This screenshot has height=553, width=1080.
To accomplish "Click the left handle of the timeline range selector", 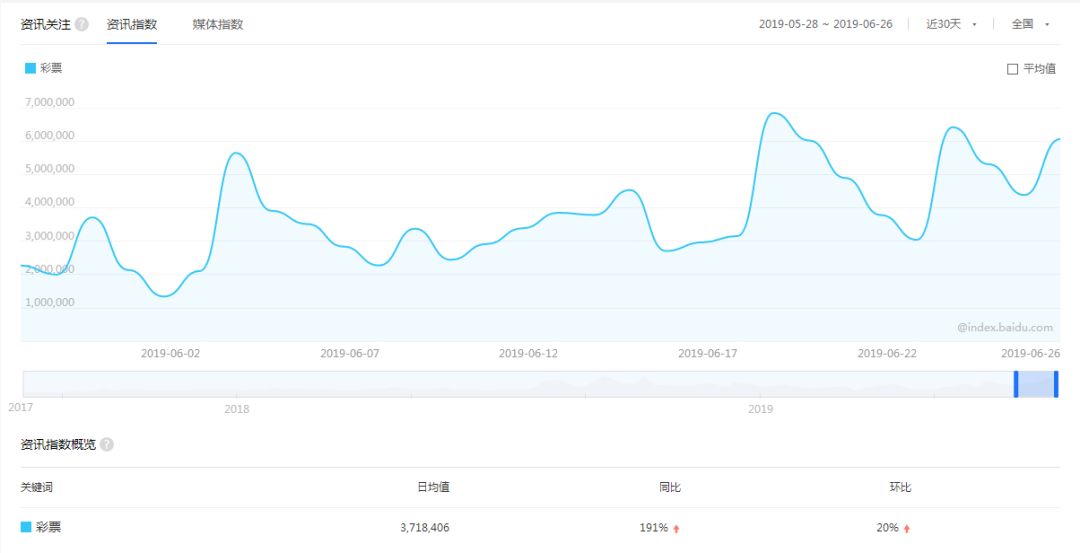I will coord(1016,384).
